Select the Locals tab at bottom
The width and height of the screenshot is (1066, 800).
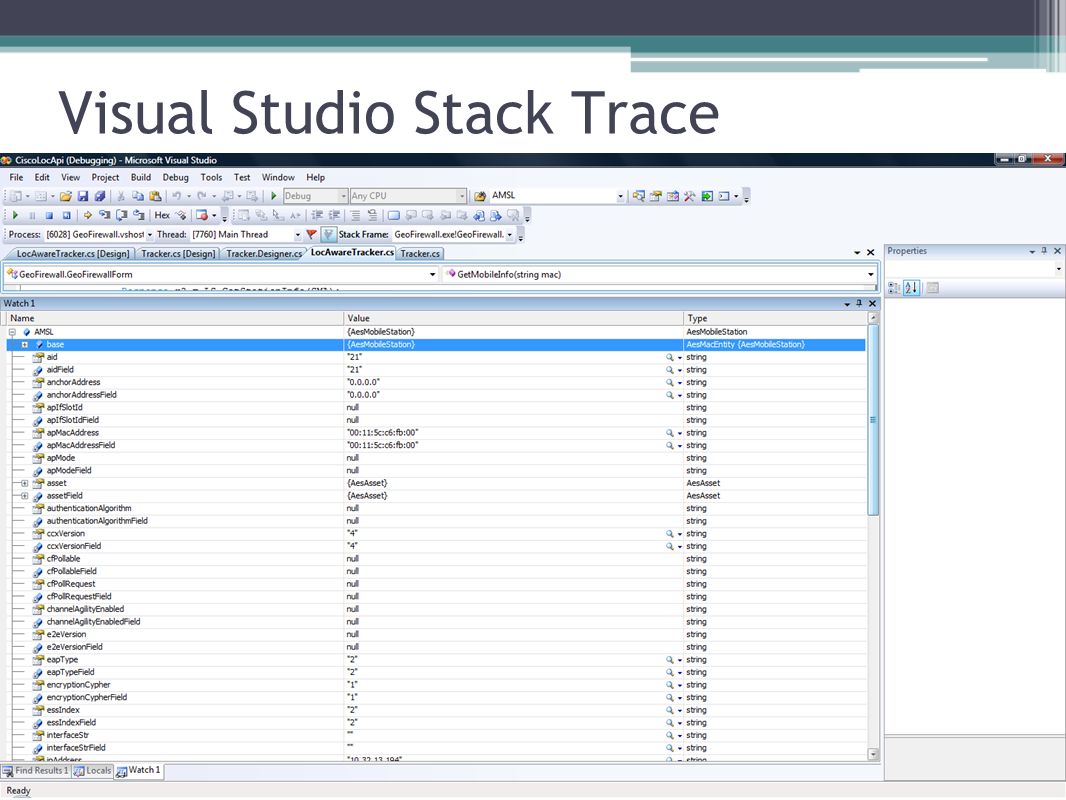point(92,771)
